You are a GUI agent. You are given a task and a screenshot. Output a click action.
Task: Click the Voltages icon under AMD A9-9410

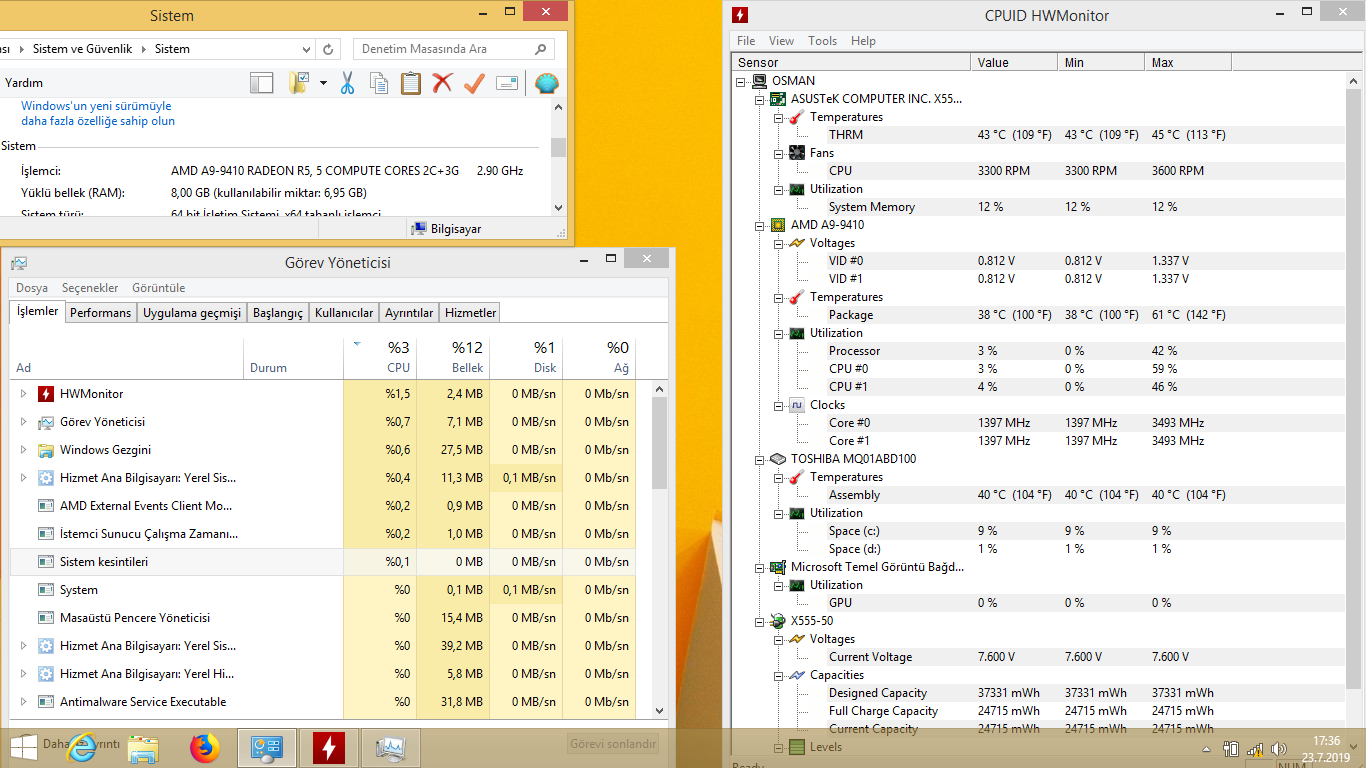pos(797,243)
